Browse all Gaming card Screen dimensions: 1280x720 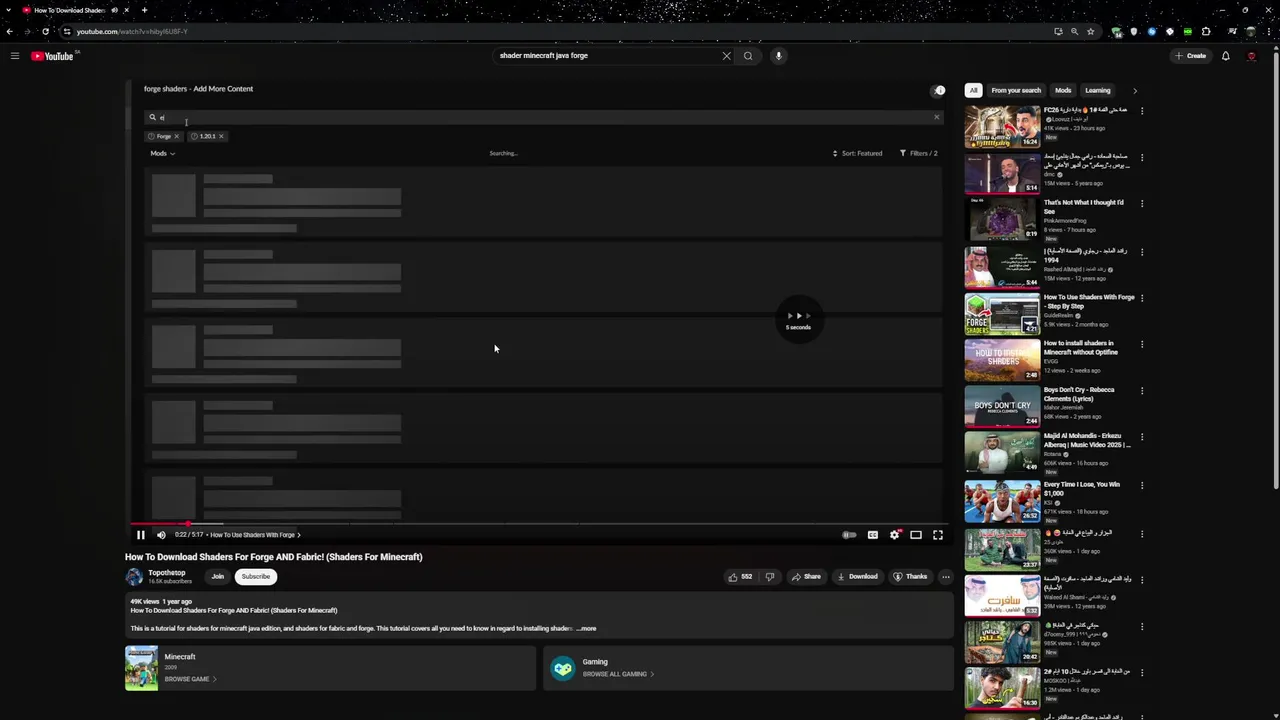[748, 668]
